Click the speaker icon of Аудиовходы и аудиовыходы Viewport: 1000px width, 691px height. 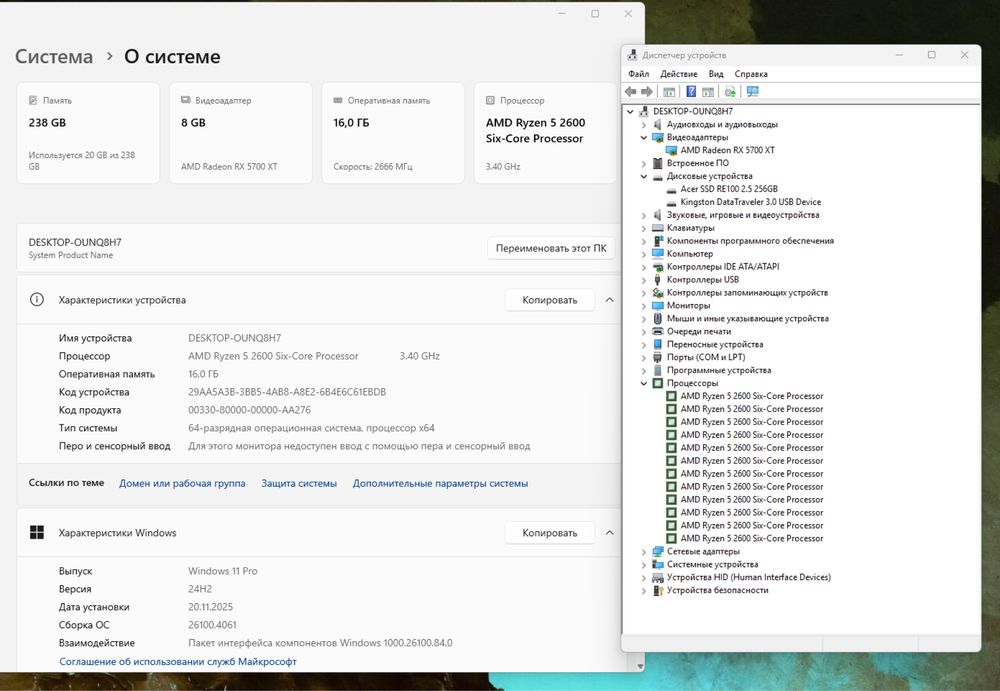click(658, 124)
